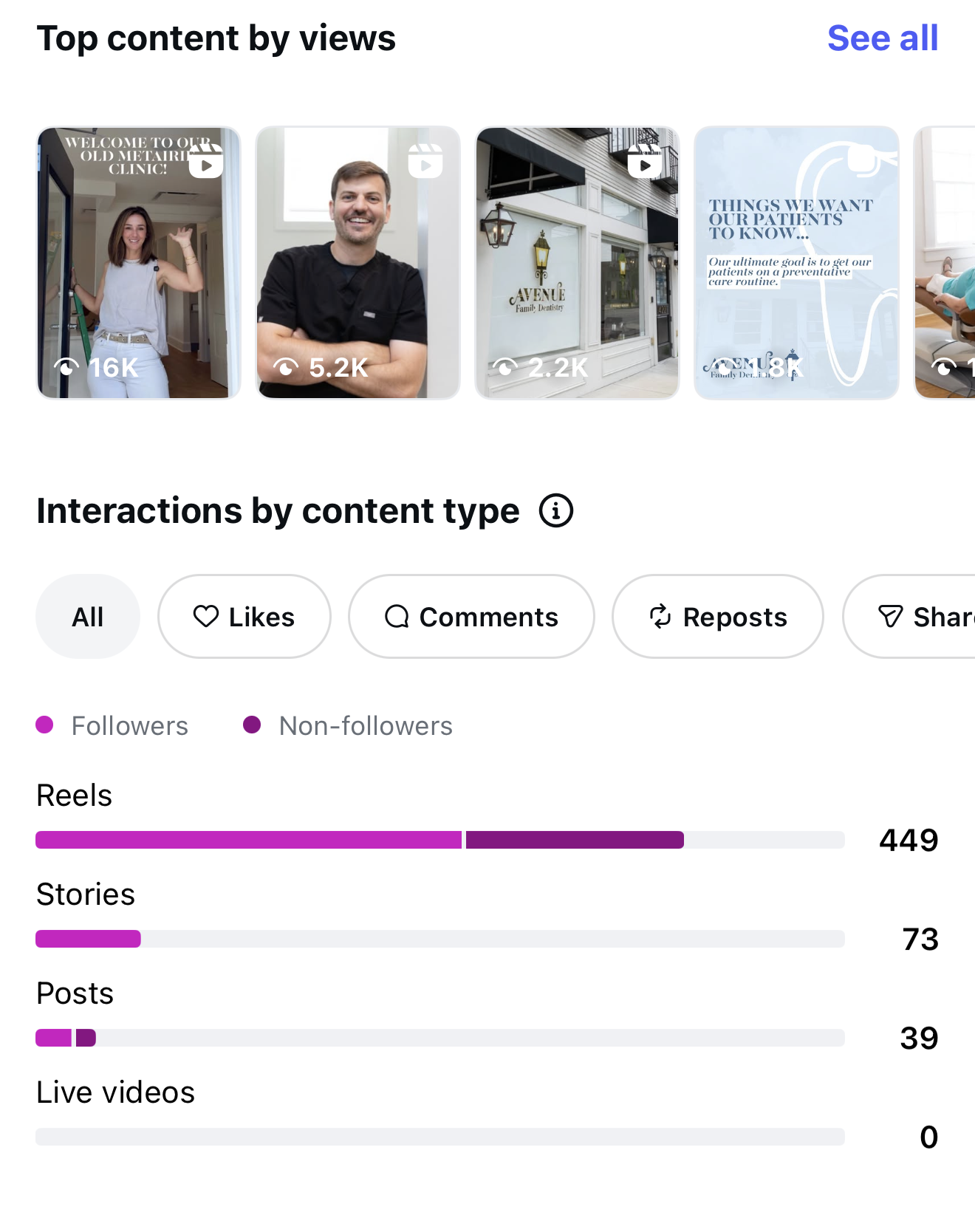975x1232 pixels.
Task: Select the All filter chip
Action: [x=88, y=616]
